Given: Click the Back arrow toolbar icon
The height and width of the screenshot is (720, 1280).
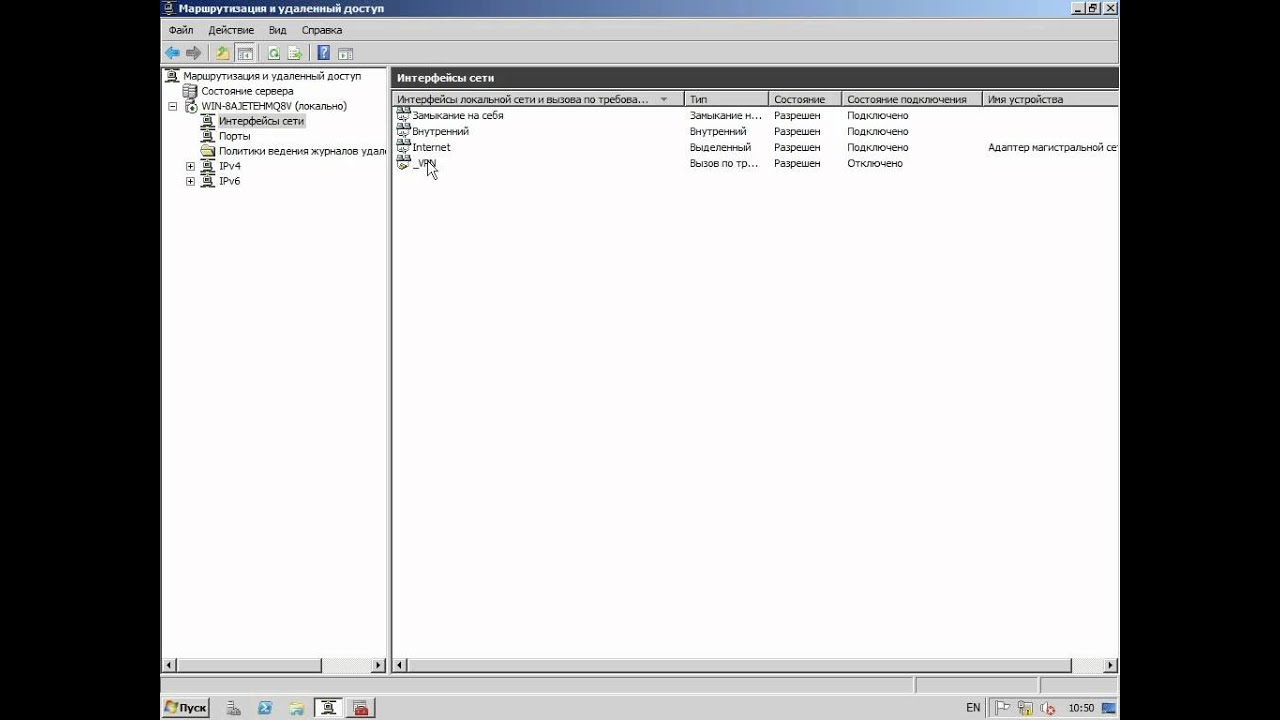Looking at the screenshot, I should point(173,53).
